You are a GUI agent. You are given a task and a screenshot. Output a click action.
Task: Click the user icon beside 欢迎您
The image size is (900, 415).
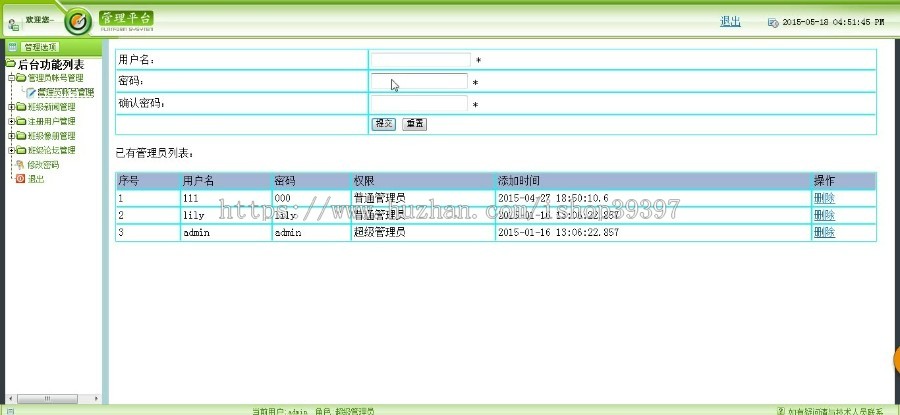point(13,24)
